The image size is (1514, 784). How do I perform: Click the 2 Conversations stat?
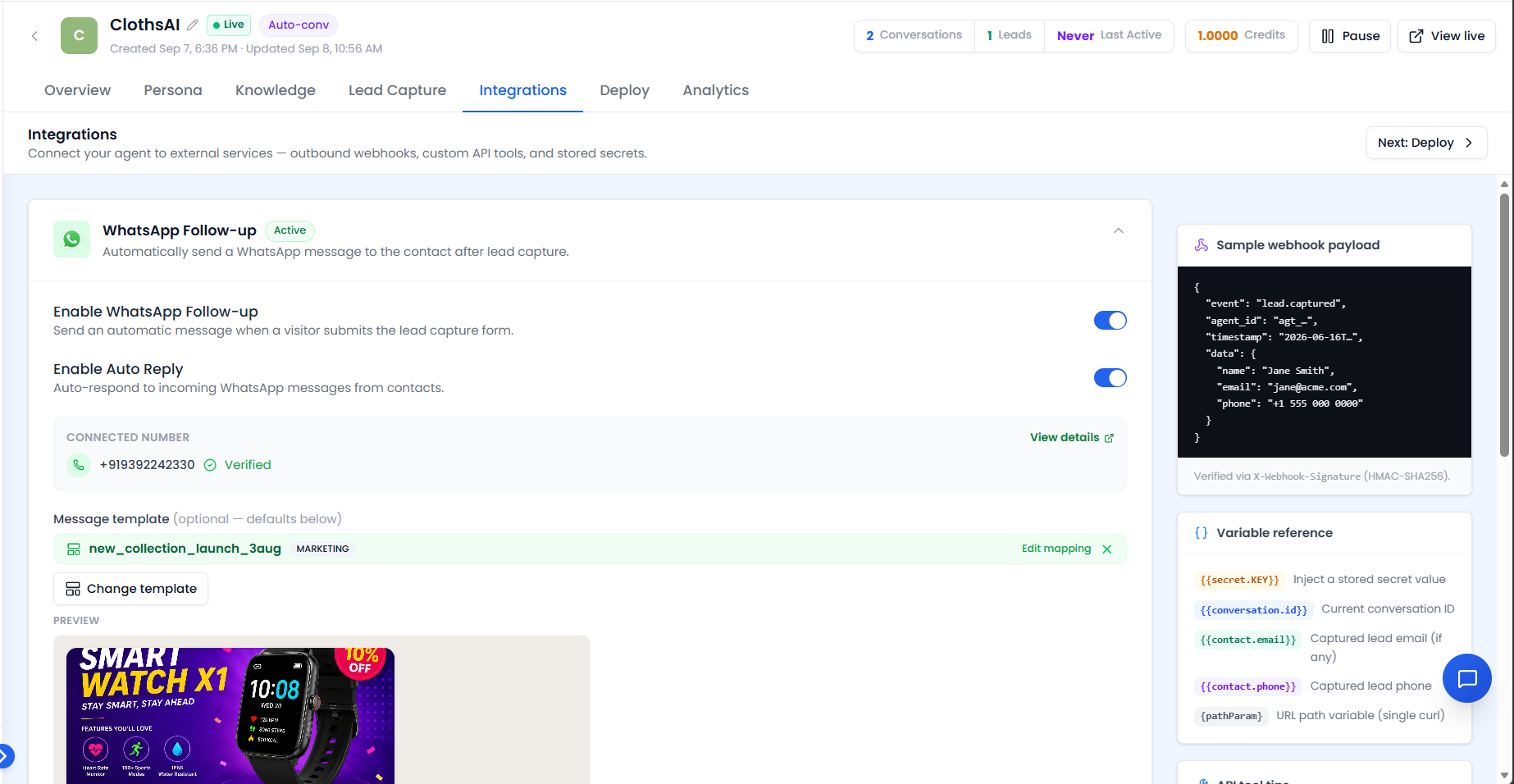click(x=914, y=35)
